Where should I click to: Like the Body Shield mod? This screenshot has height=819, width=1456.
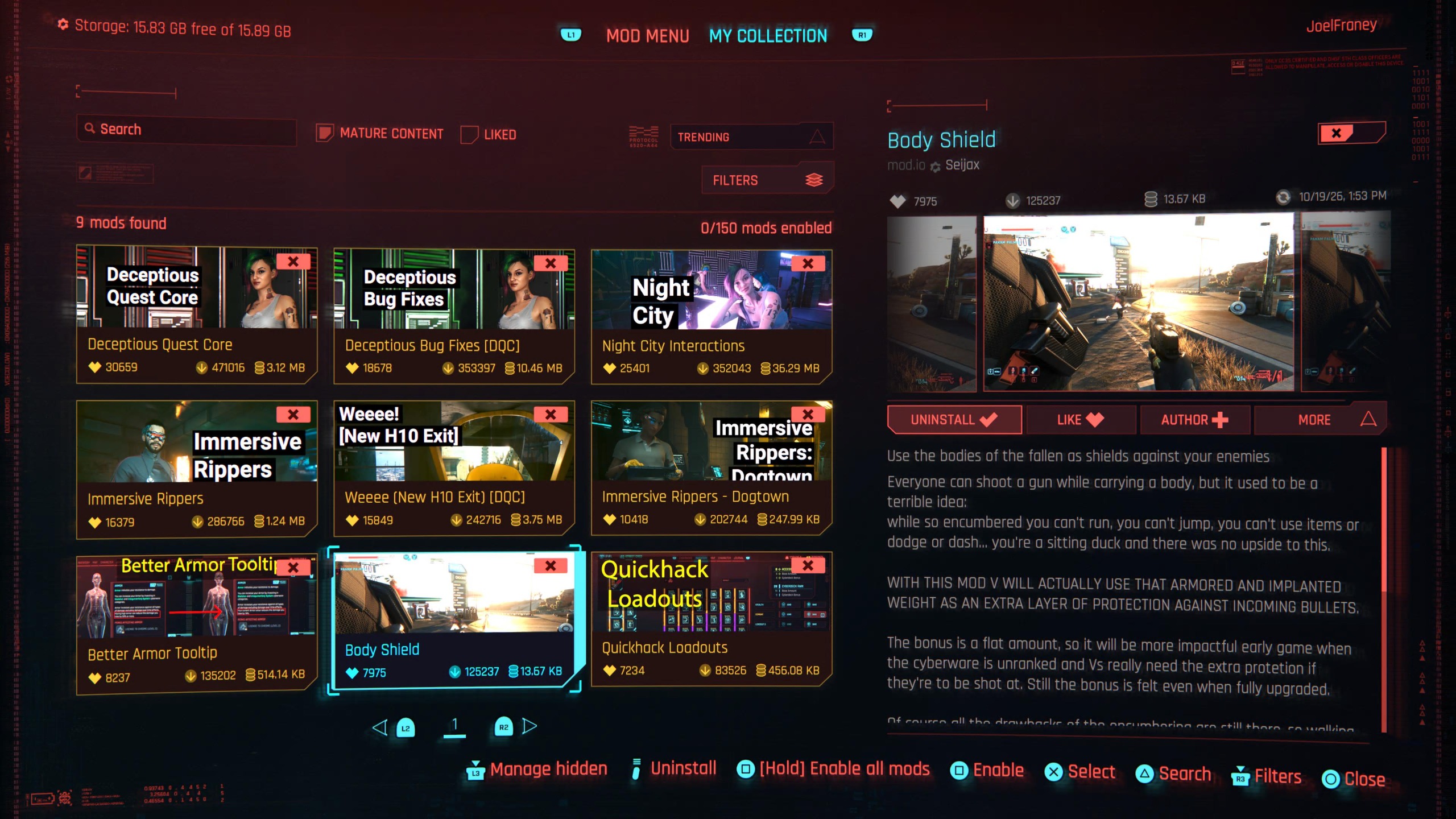(x=1081, y=420)
